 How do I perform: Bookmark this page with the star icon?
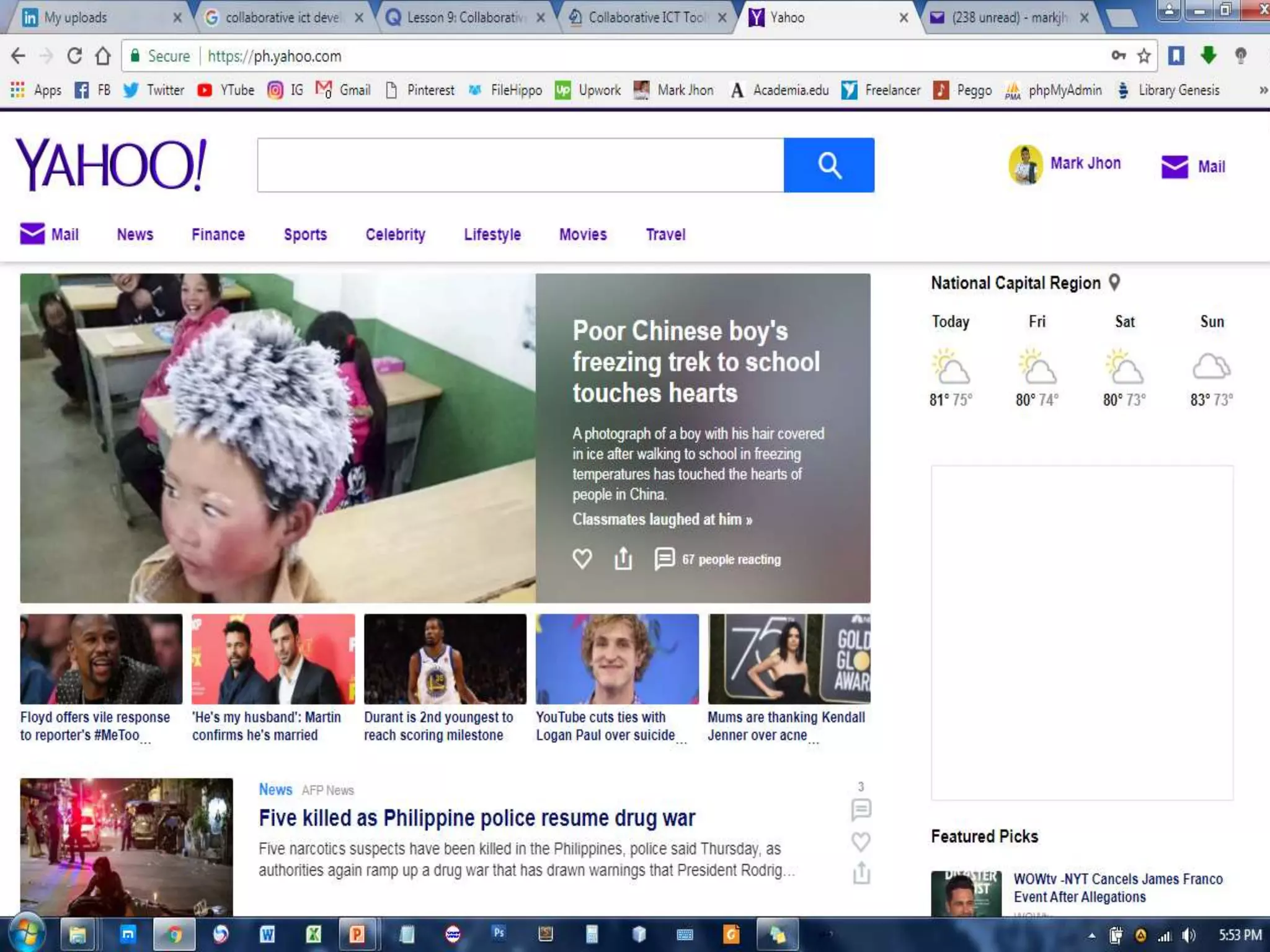tap(1143, 56)
